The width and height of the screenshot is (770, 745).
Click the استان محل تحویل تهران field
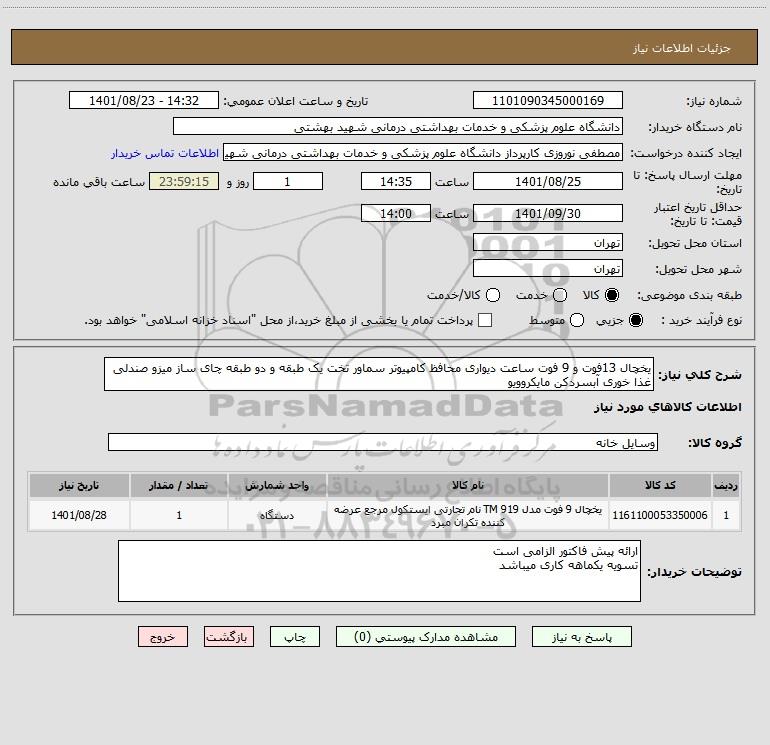(x=548, y=243)
